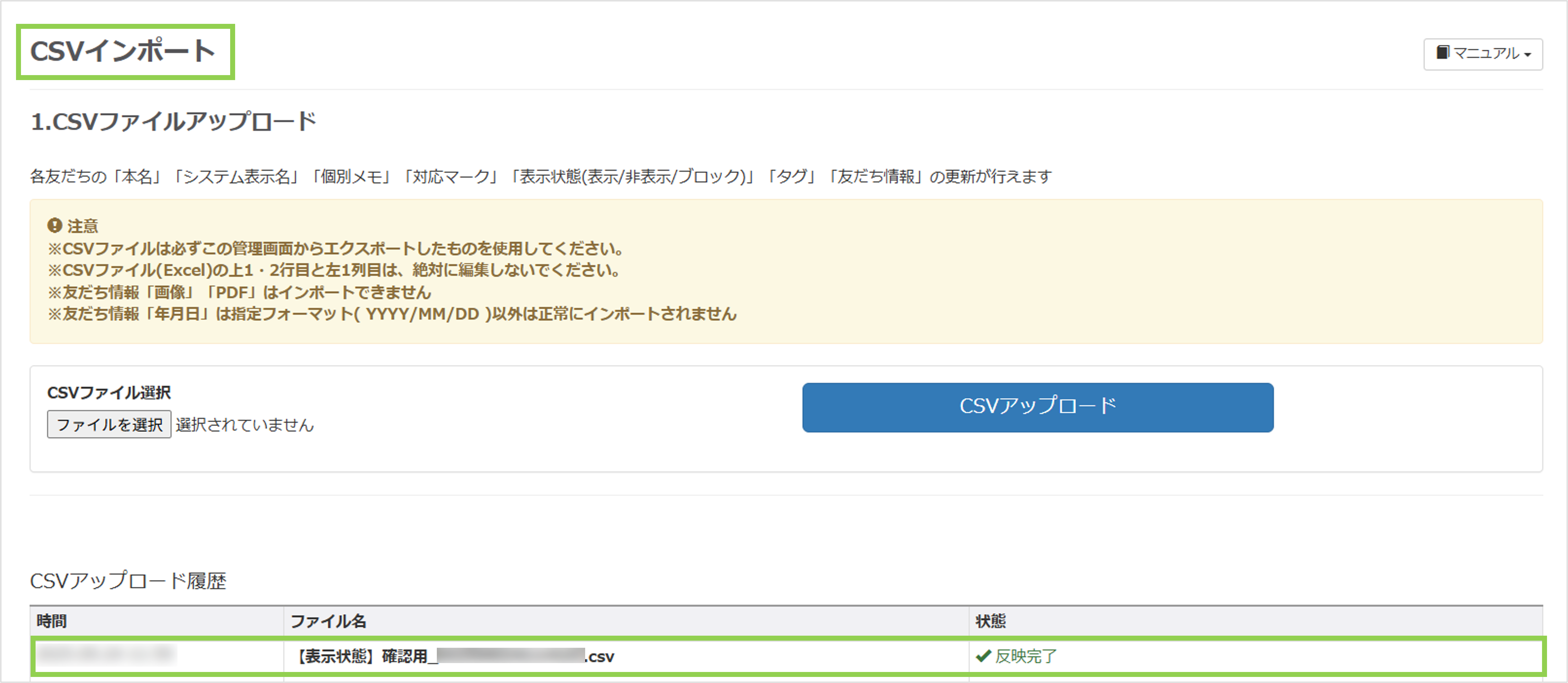The image size is (1568, 683).
Task: Click the exclamation warning icon by 注意
Action: point(55,225)
